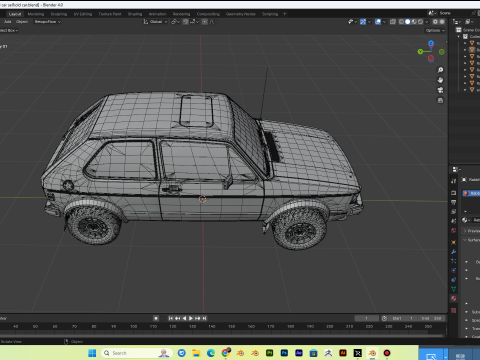Switch to the UV Editing workspace tab

click(83, 14)
